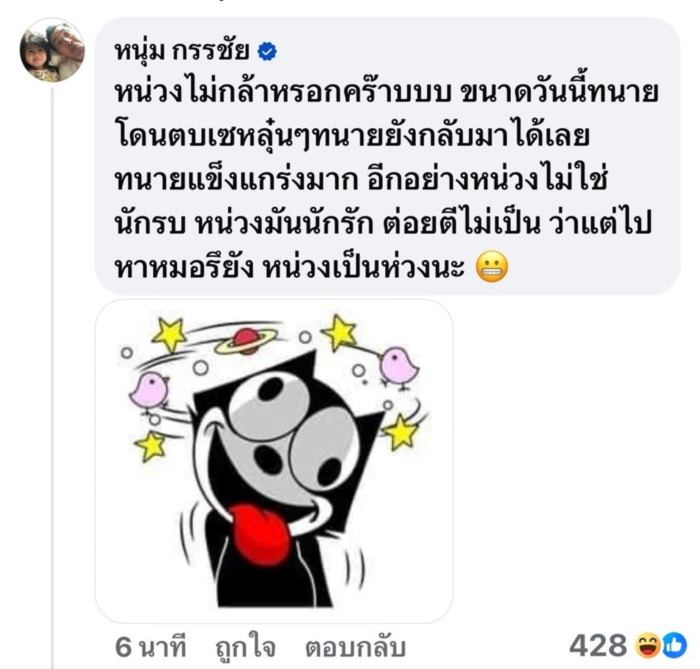Image resolution: width=700 pixels, height=669 pixels.
Task: Click the vertical reply thread line
Action: [52, 377]
